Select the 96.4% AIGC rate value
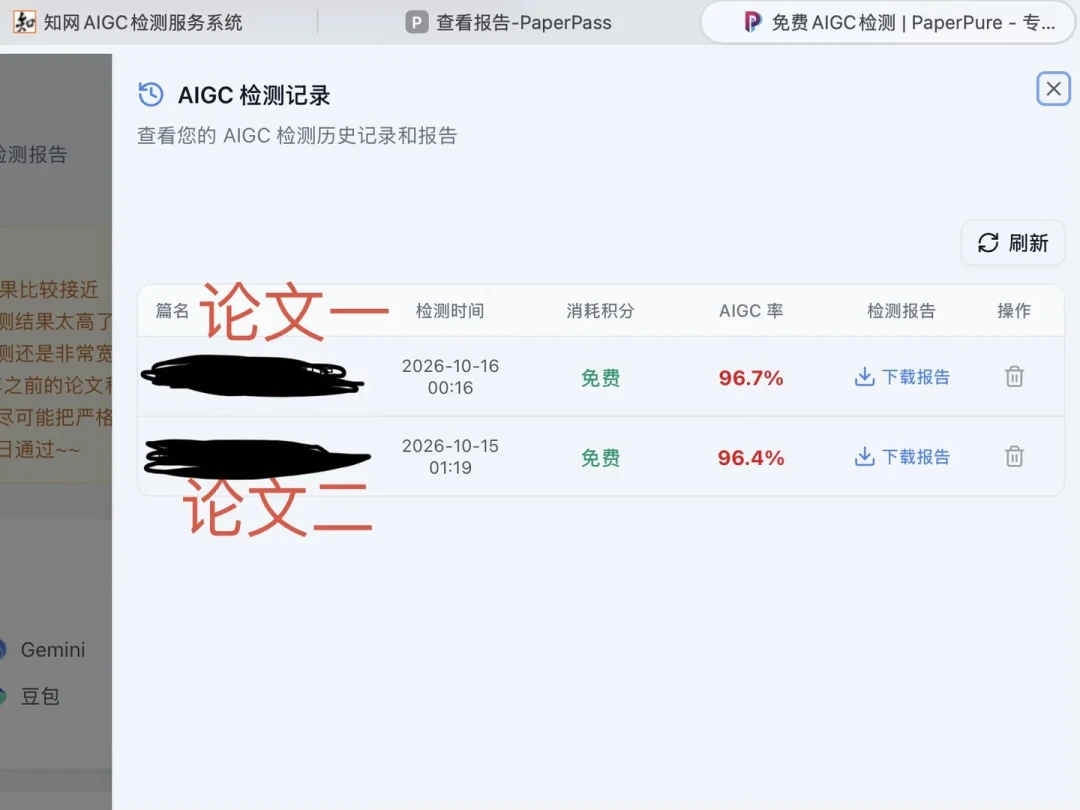The height and width of the screenshot is (810, 1080). pos(751,457)
